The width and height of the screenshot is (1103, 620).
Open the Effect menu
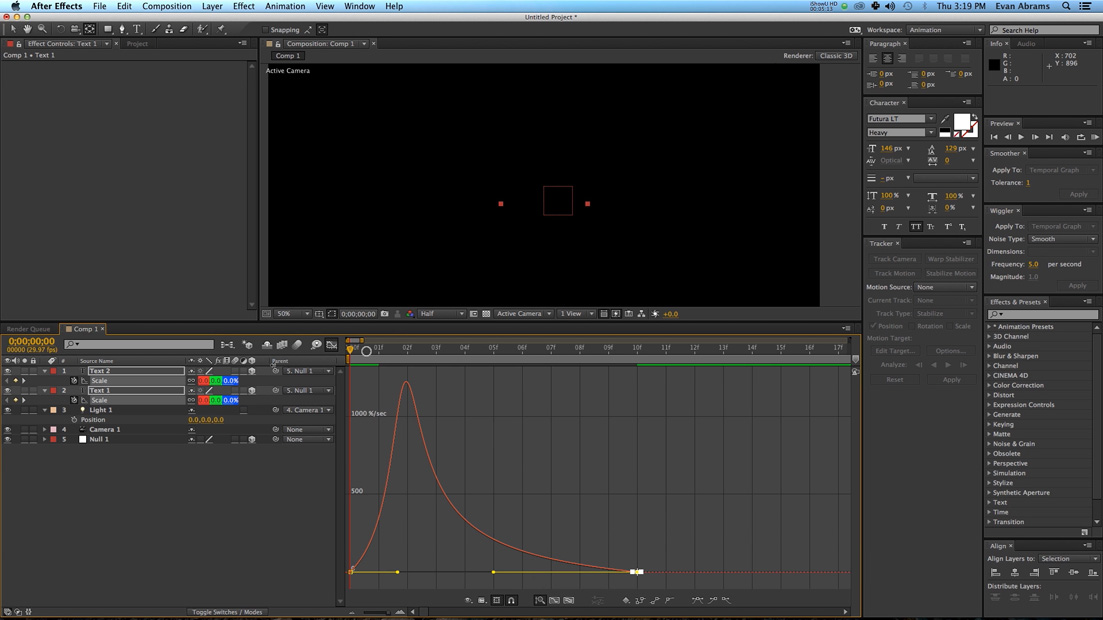pos(243,6)
